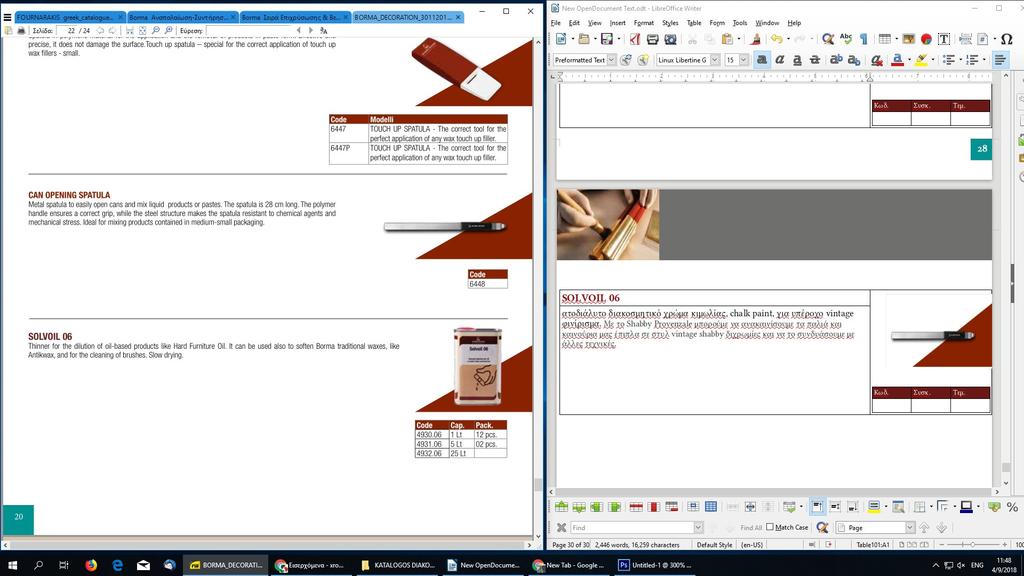Apply yellow highlighting color

(921, 60)
